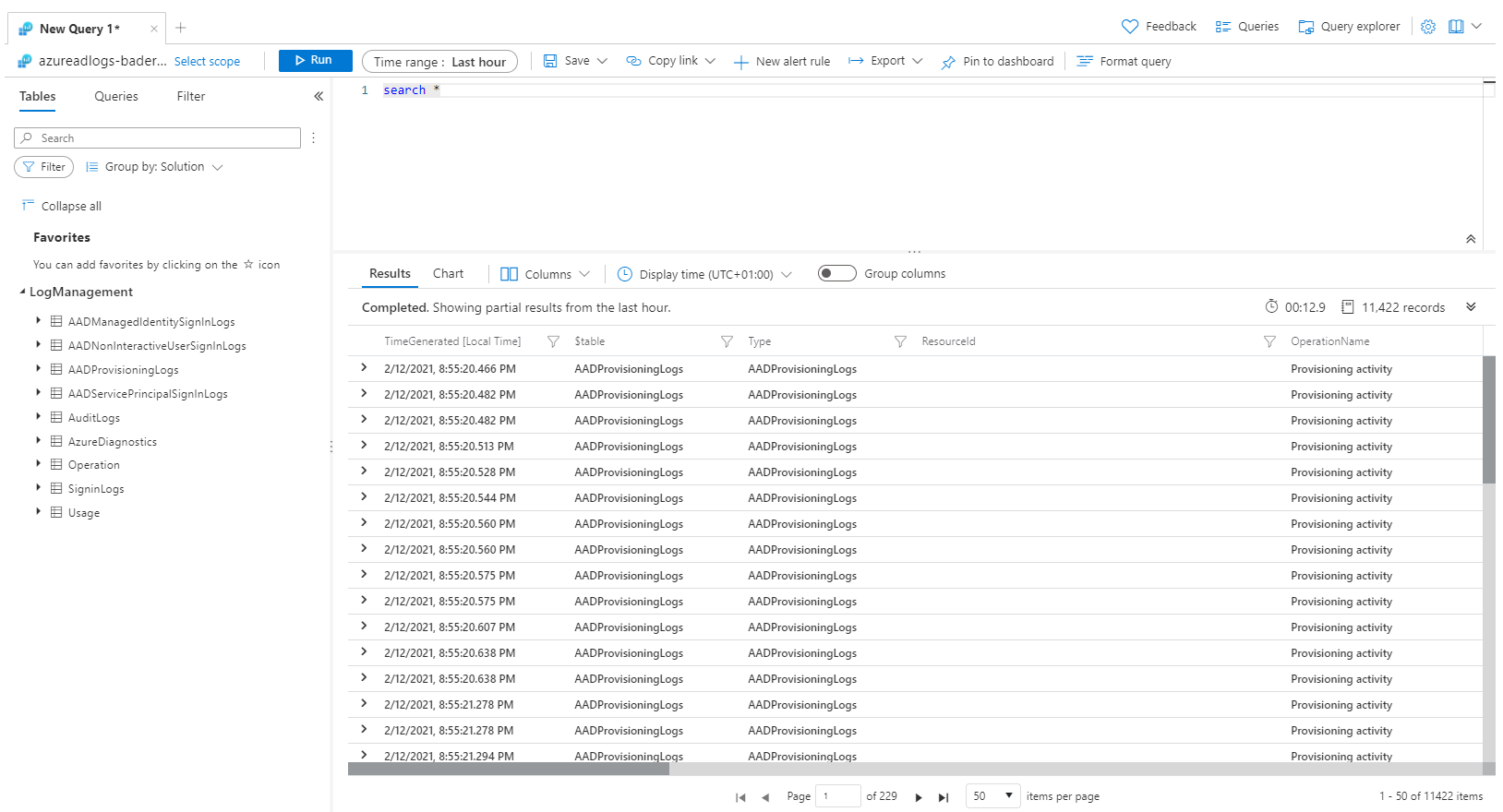Screen dimensions: 1503x812
Task: Switch to the Chart tab
Action: 448,273
